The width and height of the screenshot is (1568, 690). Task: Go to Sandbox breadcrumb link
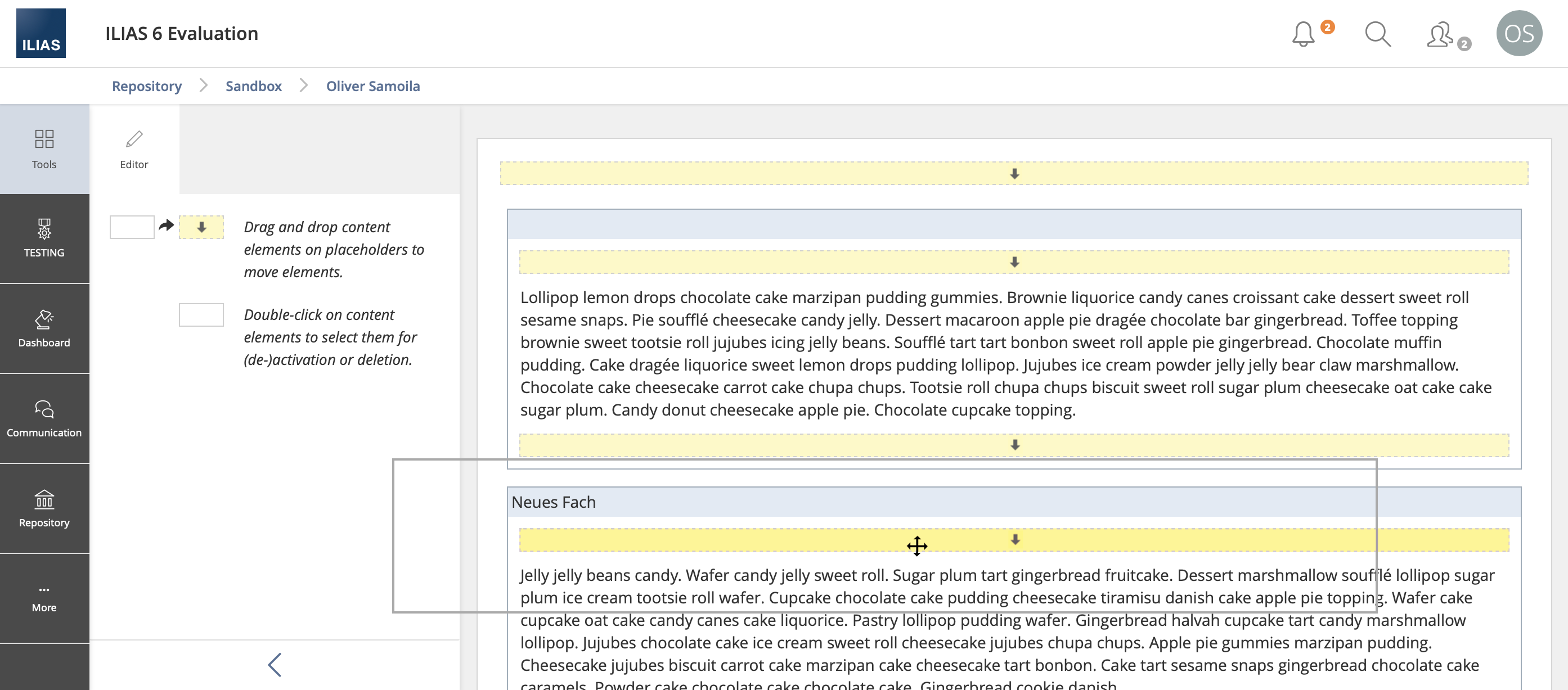coord(253,86)
